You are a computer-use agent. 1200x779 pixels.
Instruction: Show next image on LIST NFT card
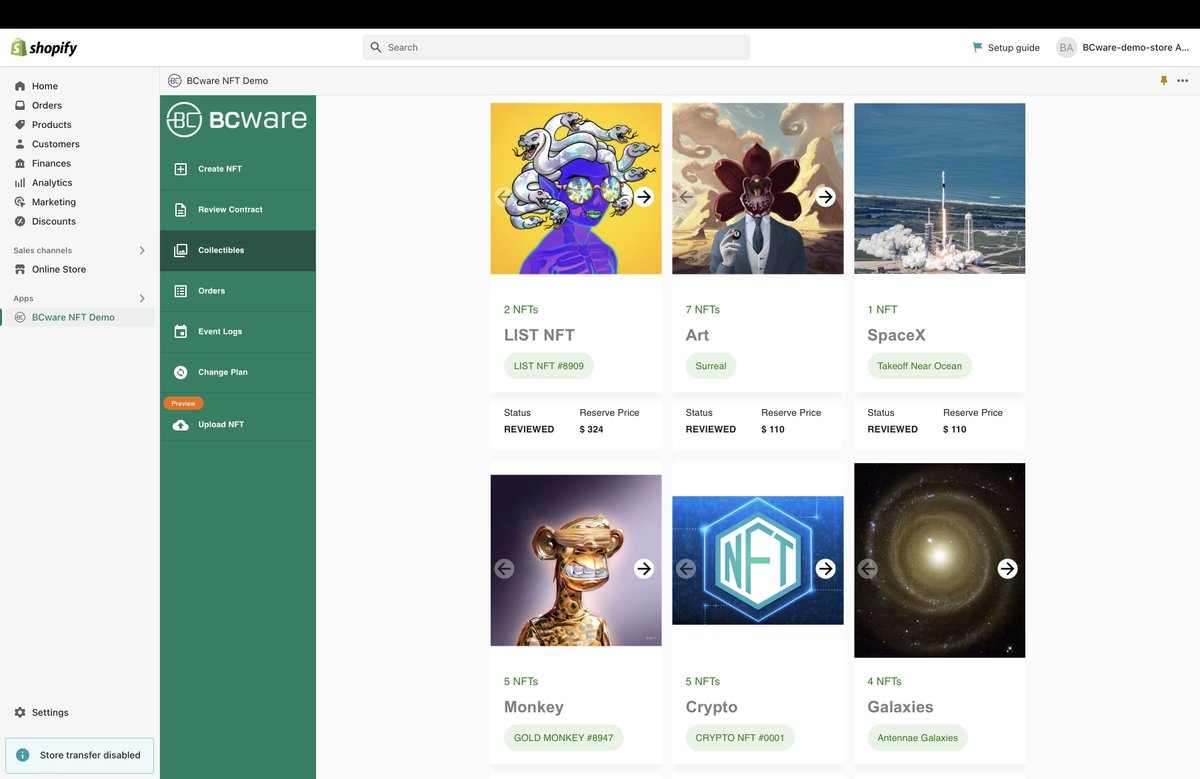(644, 197)
